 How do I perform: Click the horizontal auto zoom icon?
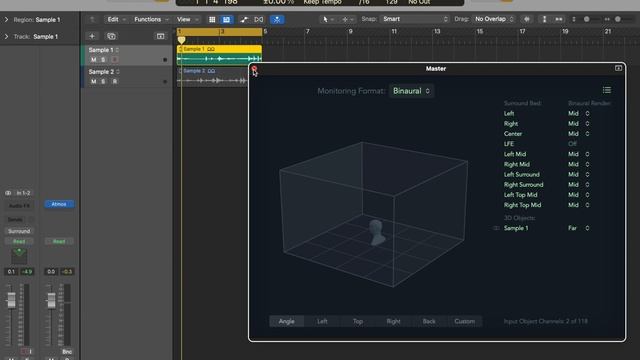tap(559, 19)
